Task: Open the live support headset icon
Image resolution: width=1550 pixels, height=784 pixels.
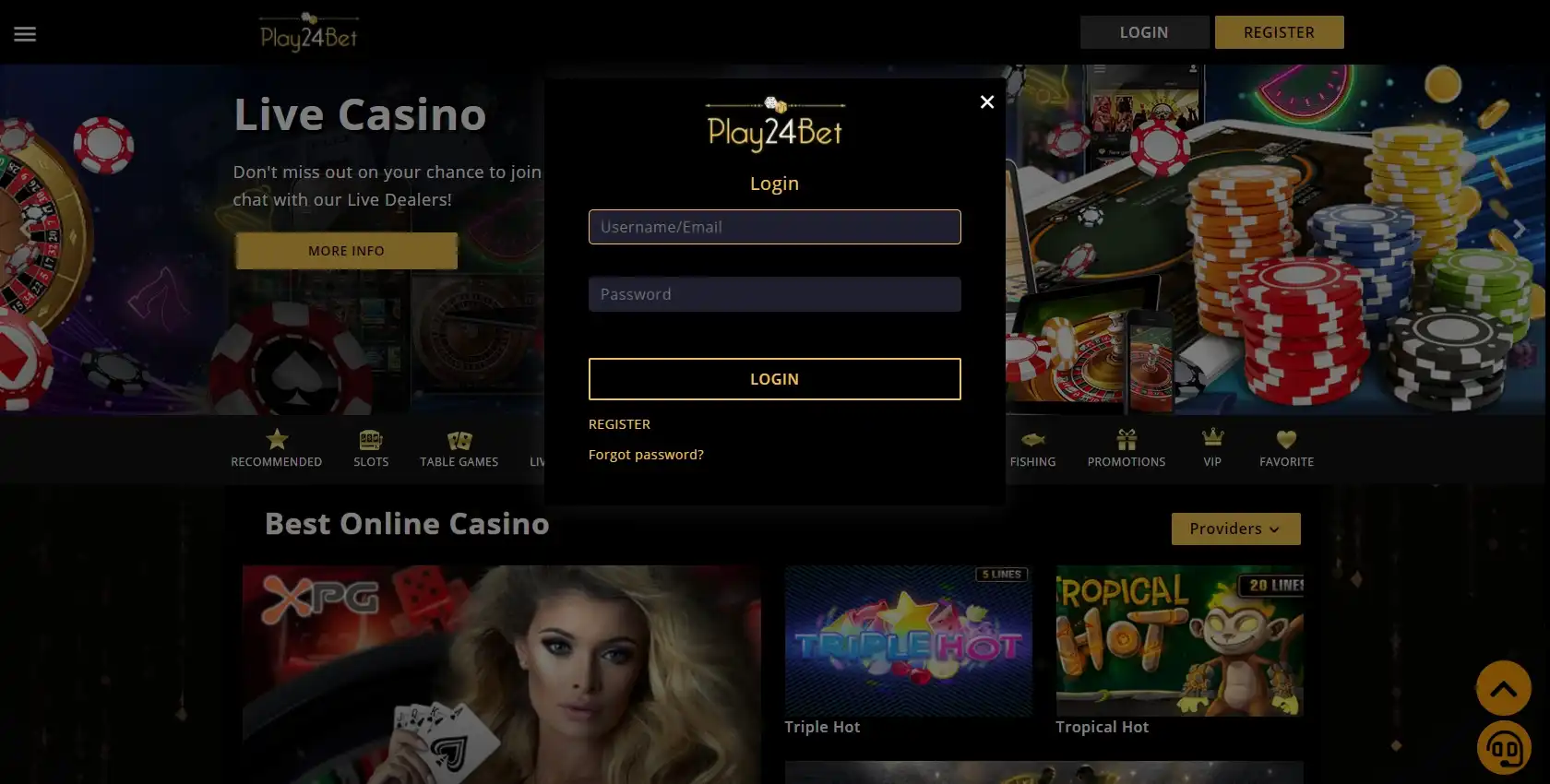Action: tap(1504, 748)
